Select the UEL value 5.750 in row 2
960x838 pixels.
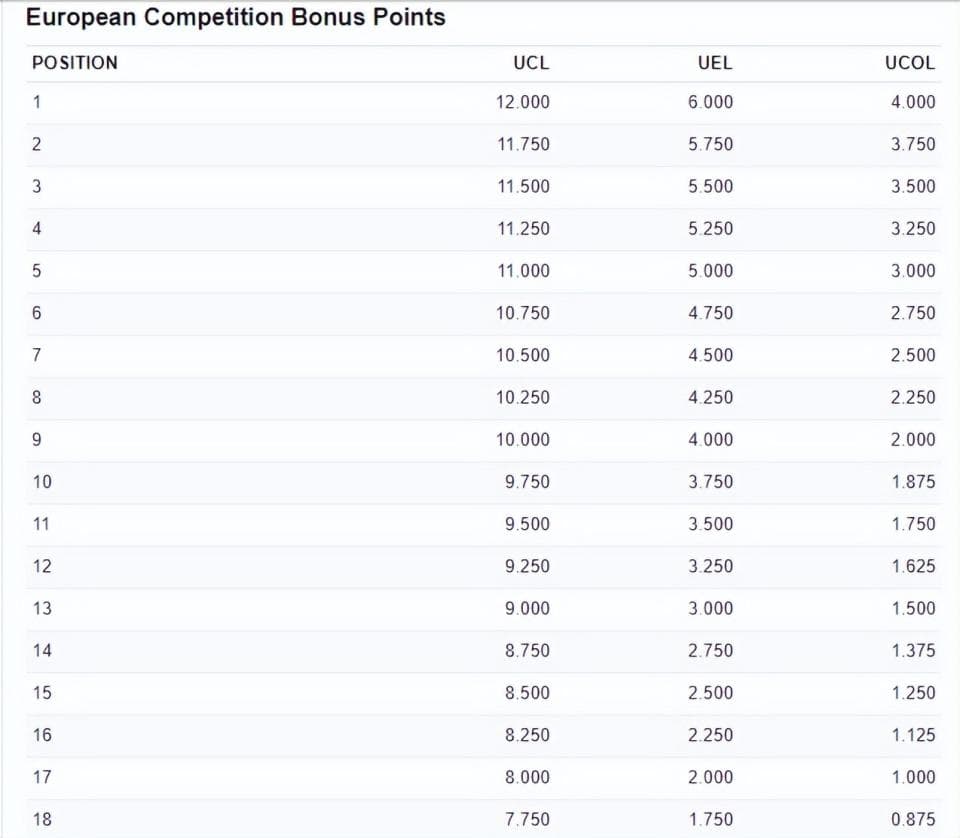pyautogui.click(x=710, y=144)
